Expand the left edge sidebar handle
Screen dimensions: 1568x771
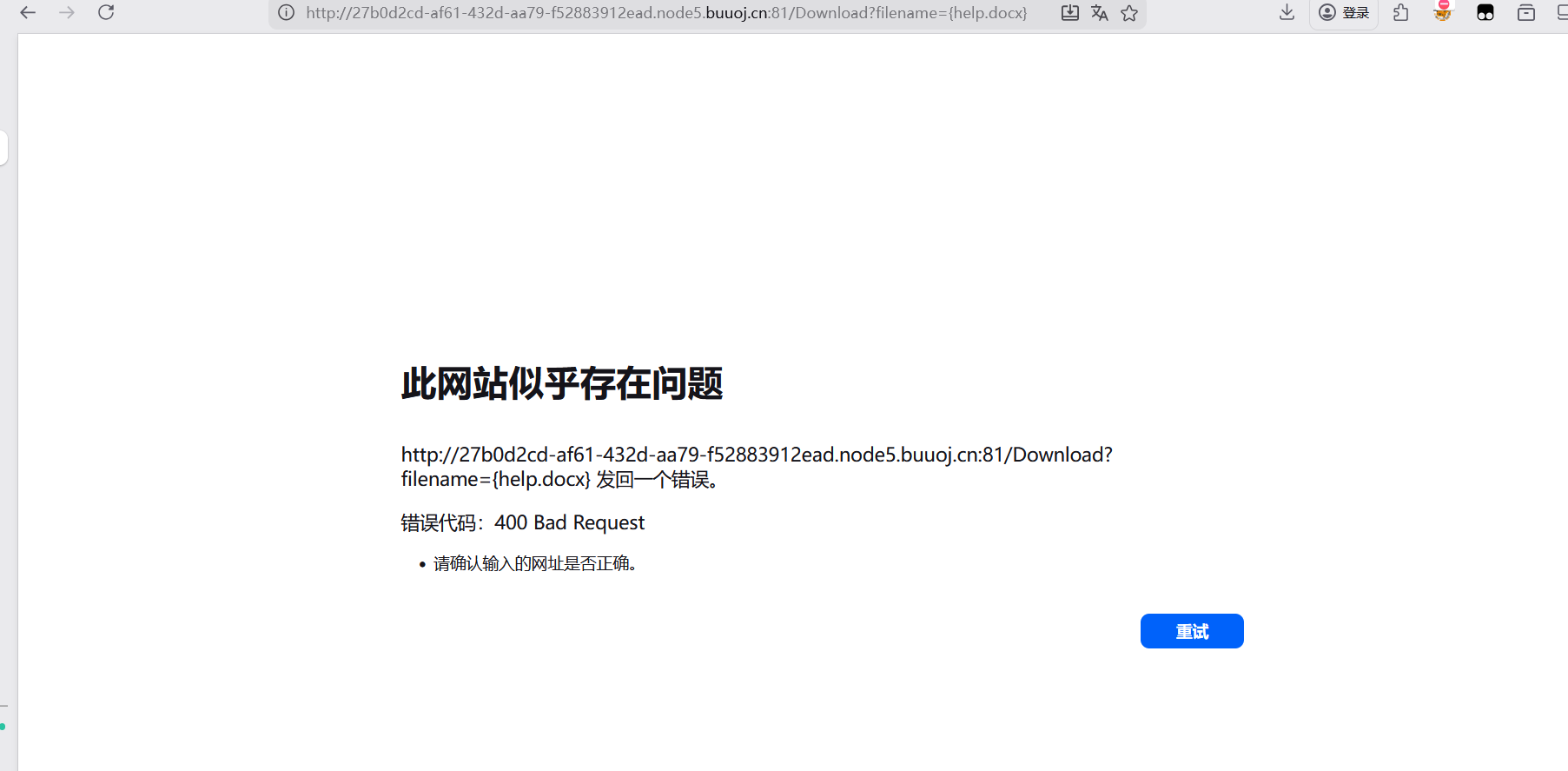(x=3, y=148)
